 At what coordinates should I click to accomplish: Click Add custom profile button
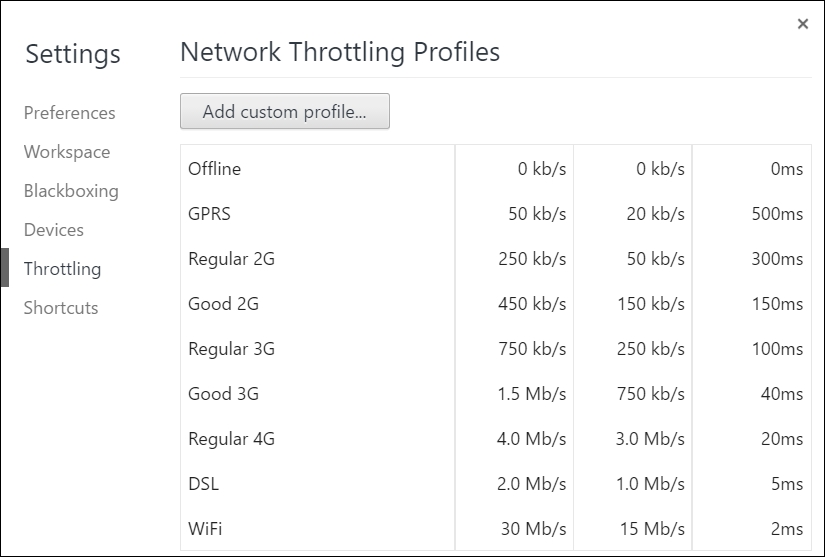tap(285, 111)
